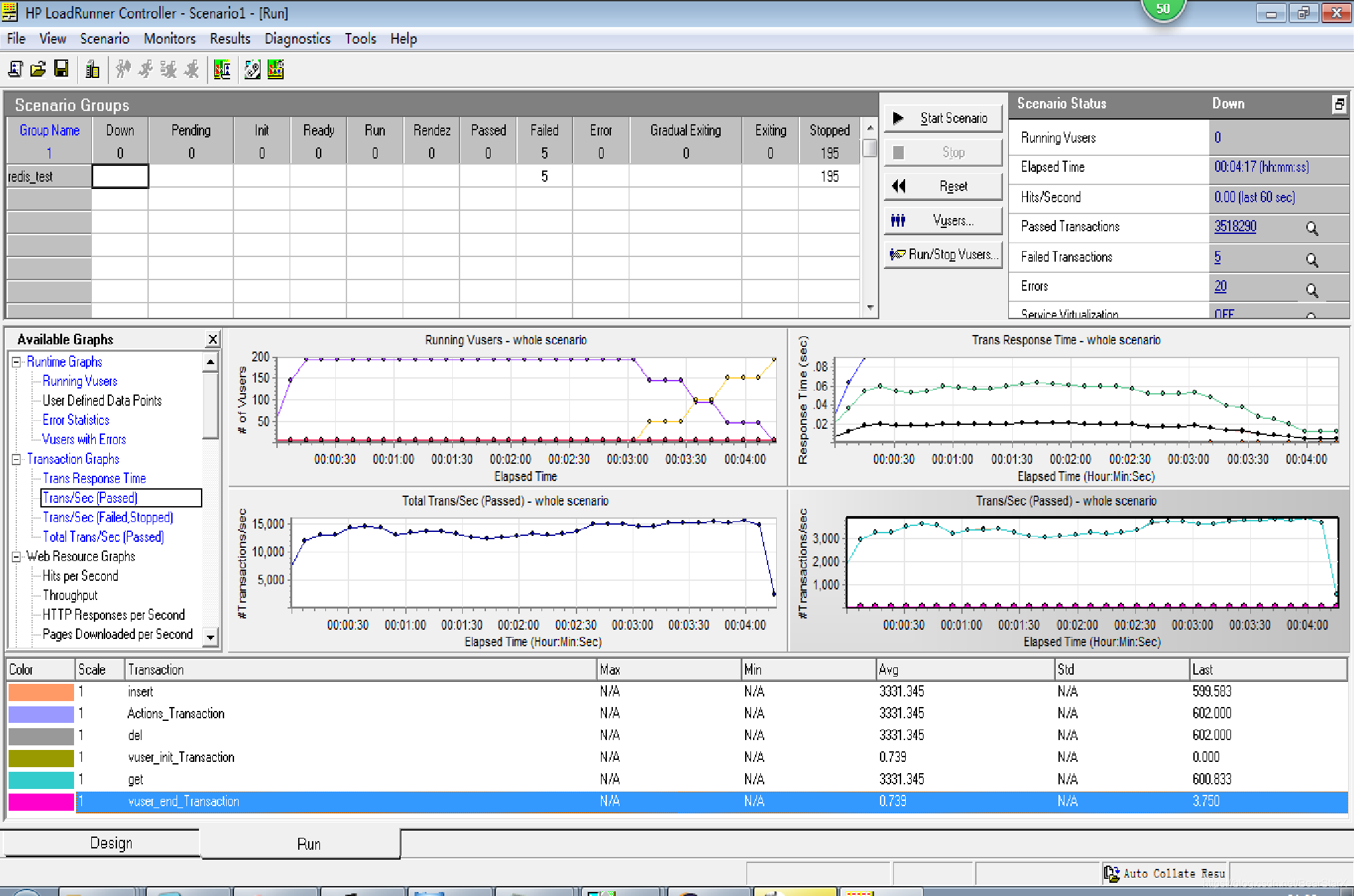Open the Errors count 20 link
The image size is (1354, 896).
point(1220,286)
